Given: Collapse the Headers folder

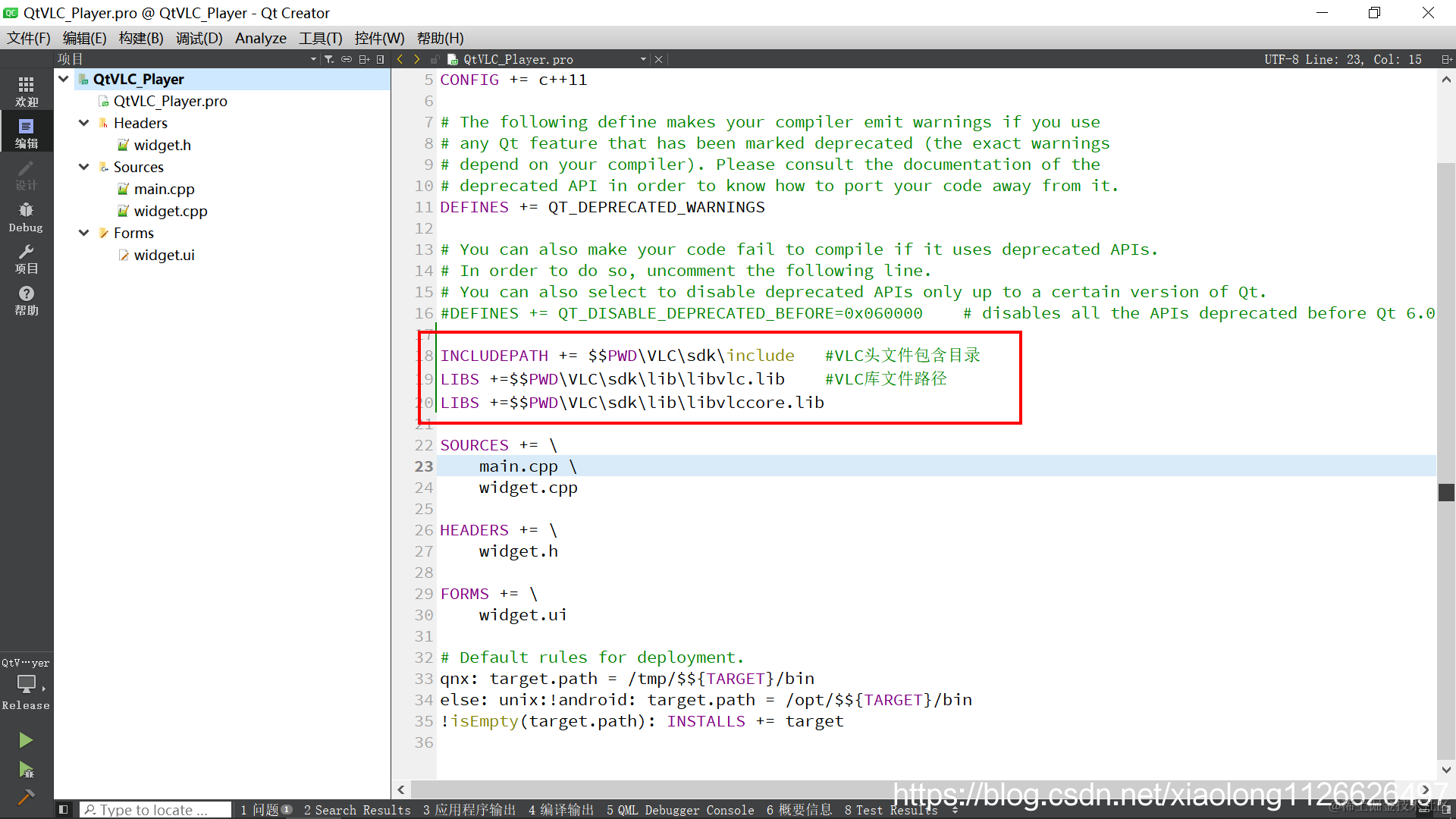Looking at the screenshot, I should coord(84,123).
